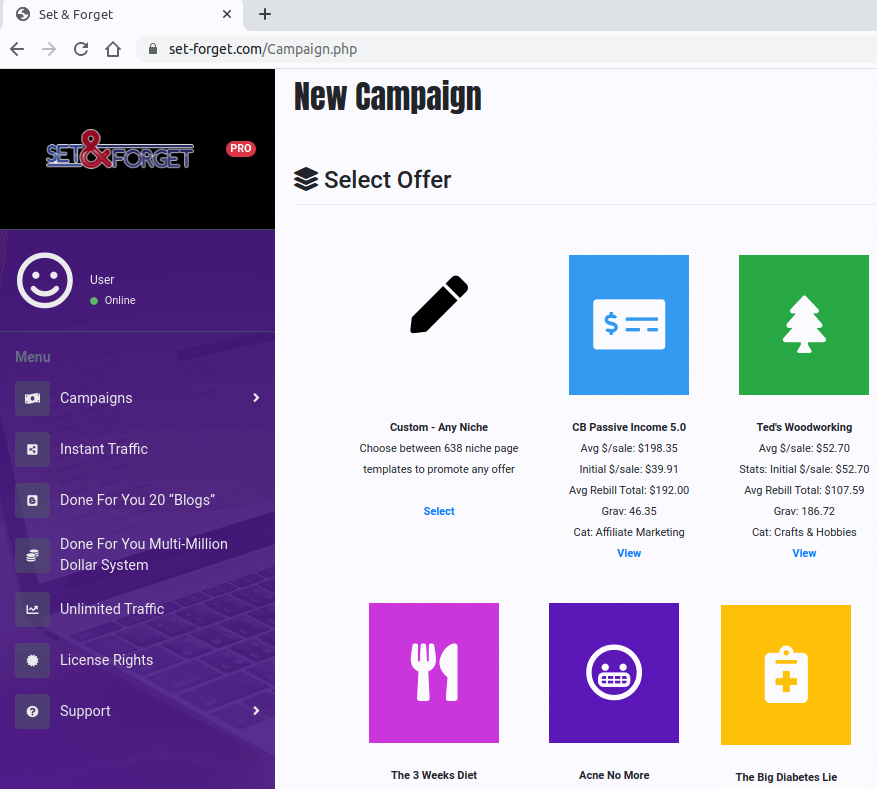
Task: Click The Big Diabetes Lie title
Action: point(786,777)
